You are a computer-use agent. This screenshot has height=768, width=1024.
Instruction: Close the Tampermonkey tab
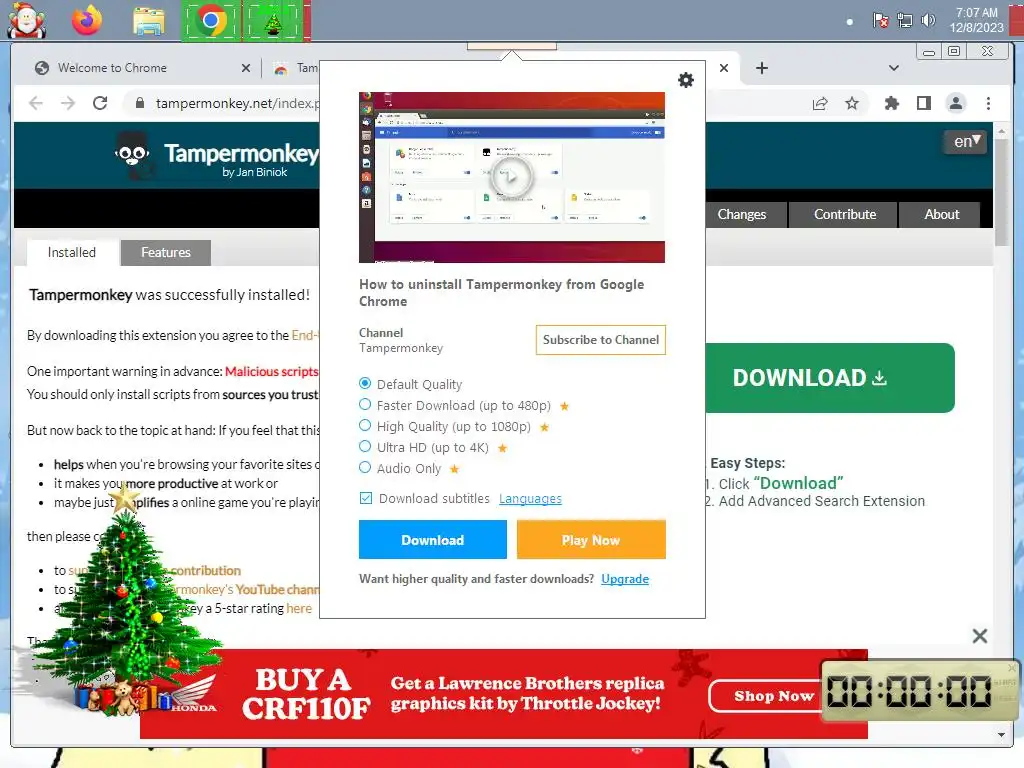[724, 68]
